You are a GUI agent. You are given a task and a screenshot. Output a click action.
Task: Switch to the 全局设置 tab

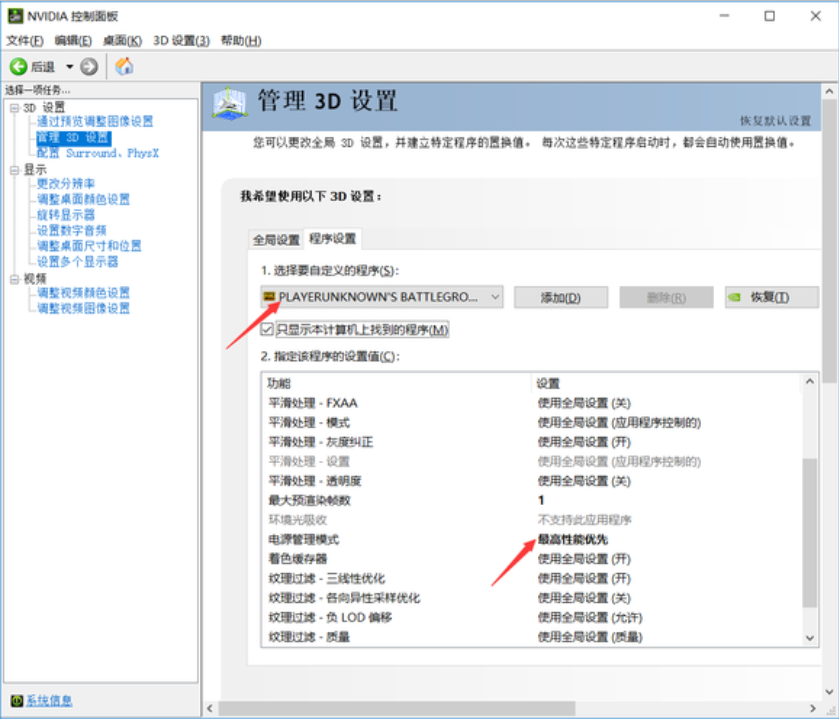276,240
